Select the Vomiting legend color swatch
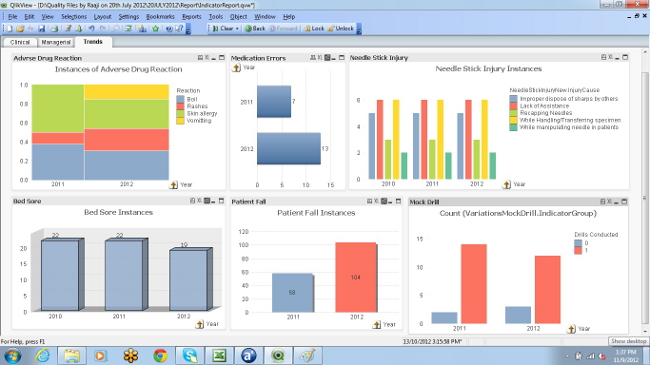 (180, 121)
